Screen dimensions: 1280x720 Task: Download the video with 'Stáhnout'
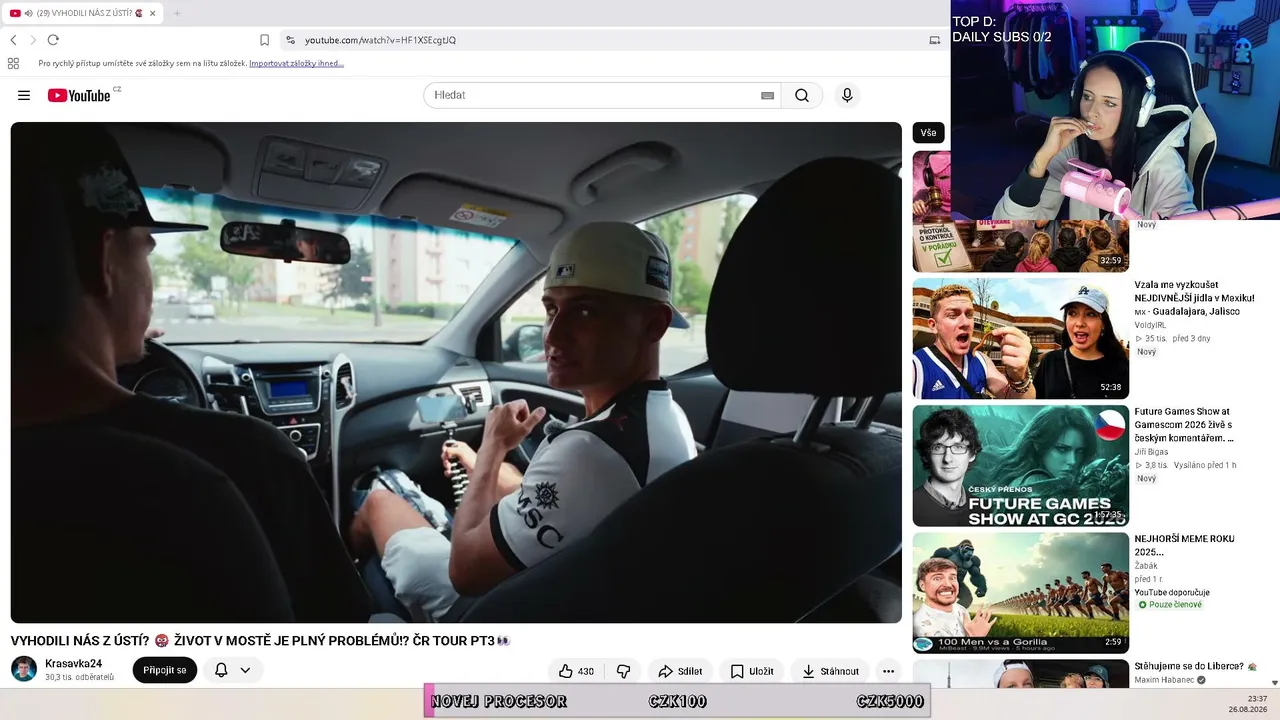tap(830, 671)
